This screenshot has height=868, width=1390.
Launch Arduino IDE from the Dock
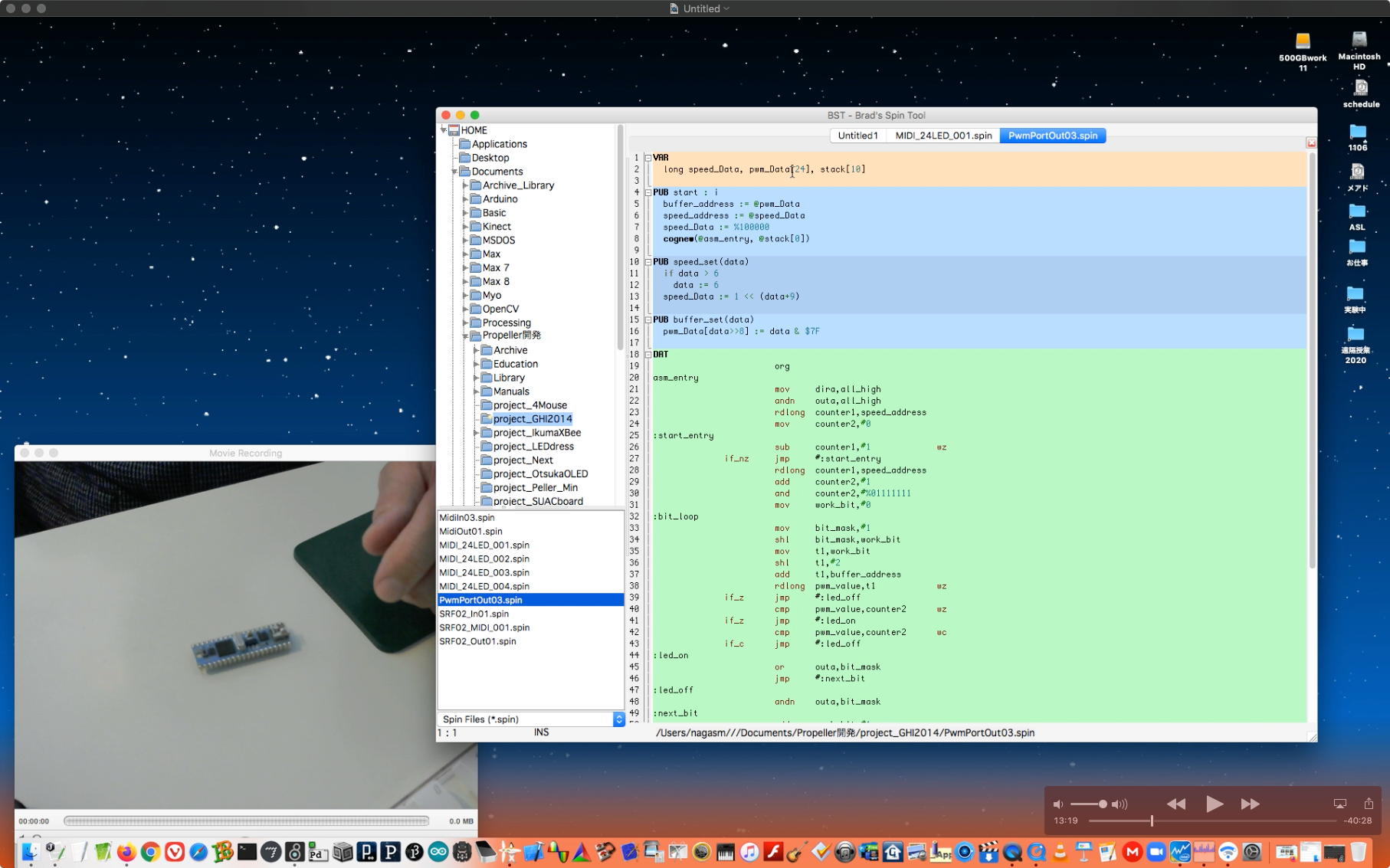point(438,852)
